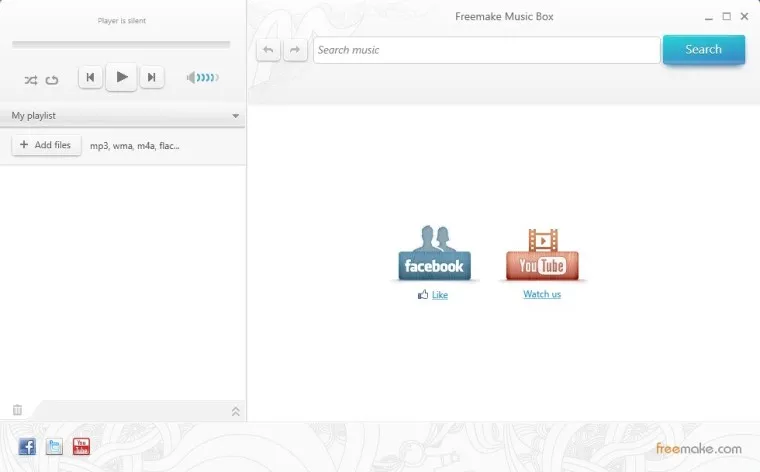The height and width of the screenshot is (472, 760).
Task: Open the Twitter icon in the footer
Action: pos(54,446)
